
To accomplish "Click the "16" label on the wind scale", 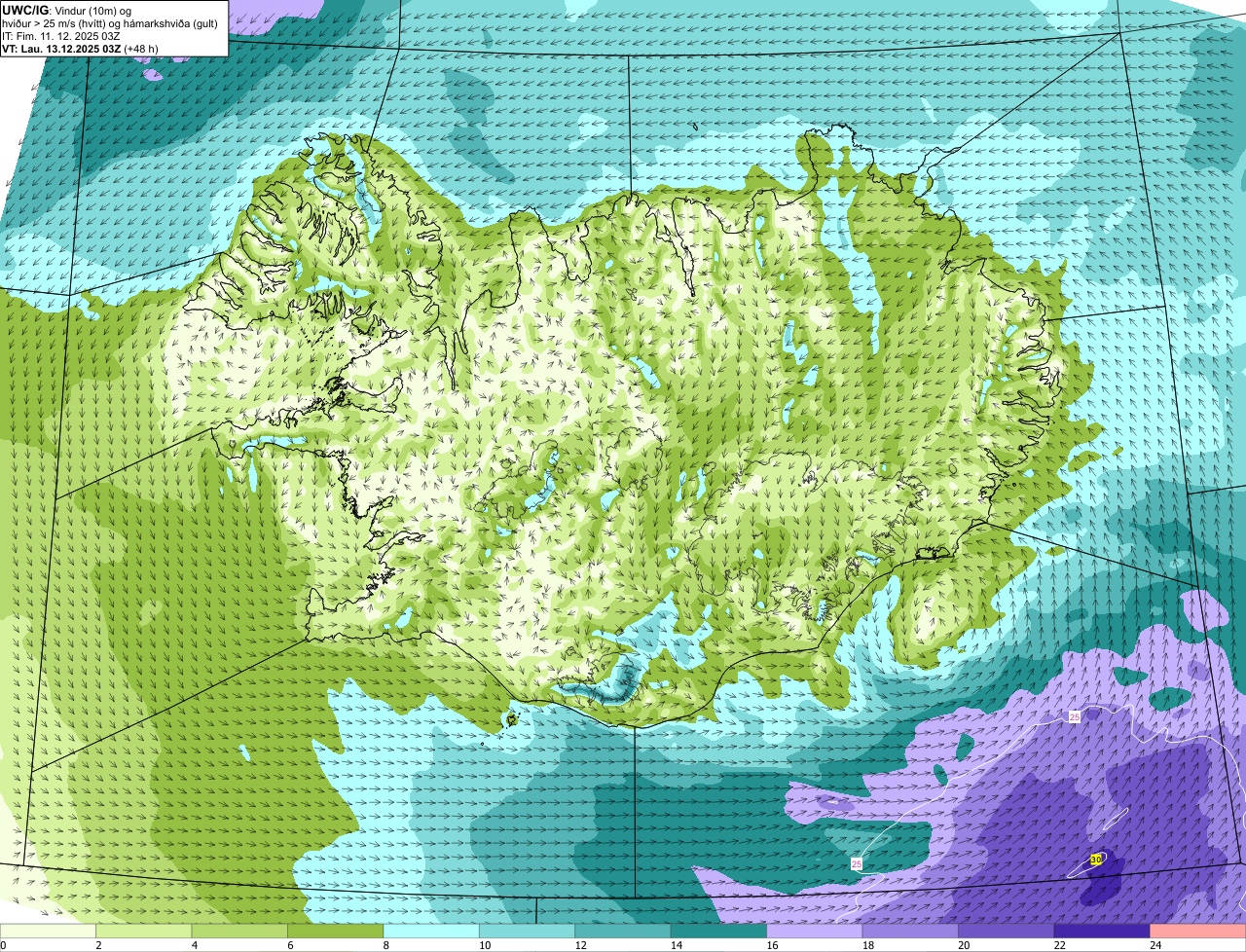I will click(x=772, y=945).
